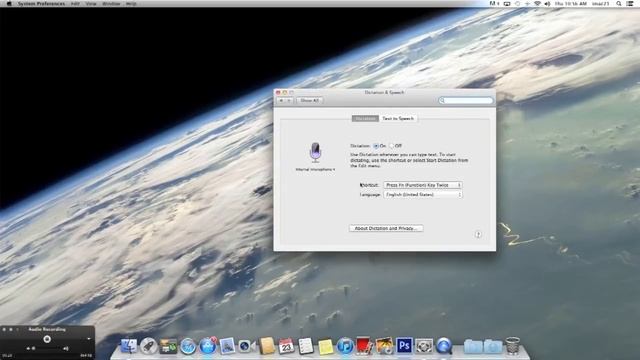640x360 pixels.
Task: Open the Language dropdown menu
Action: [x=423, y=195]
